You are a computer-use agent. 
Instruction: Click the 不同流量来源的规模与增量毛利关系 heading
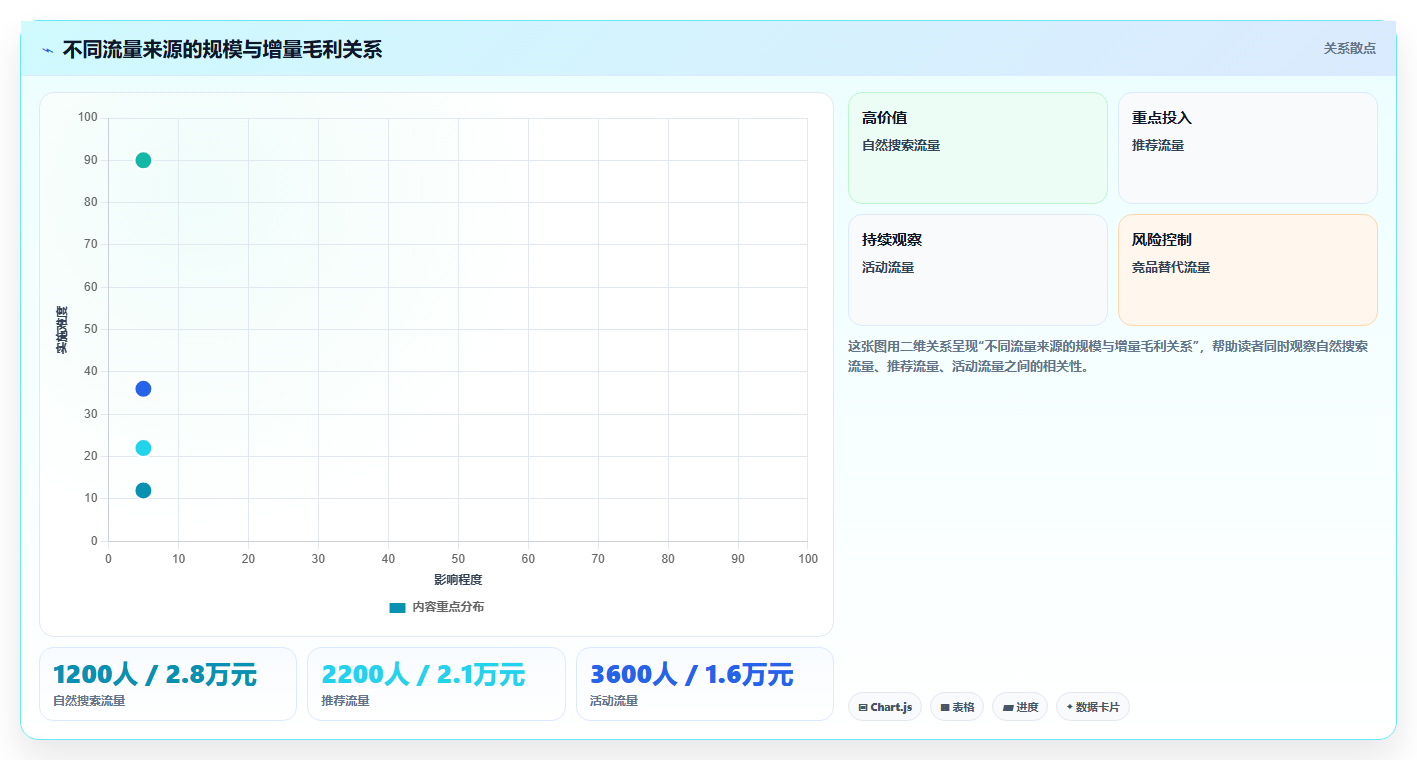222,50
